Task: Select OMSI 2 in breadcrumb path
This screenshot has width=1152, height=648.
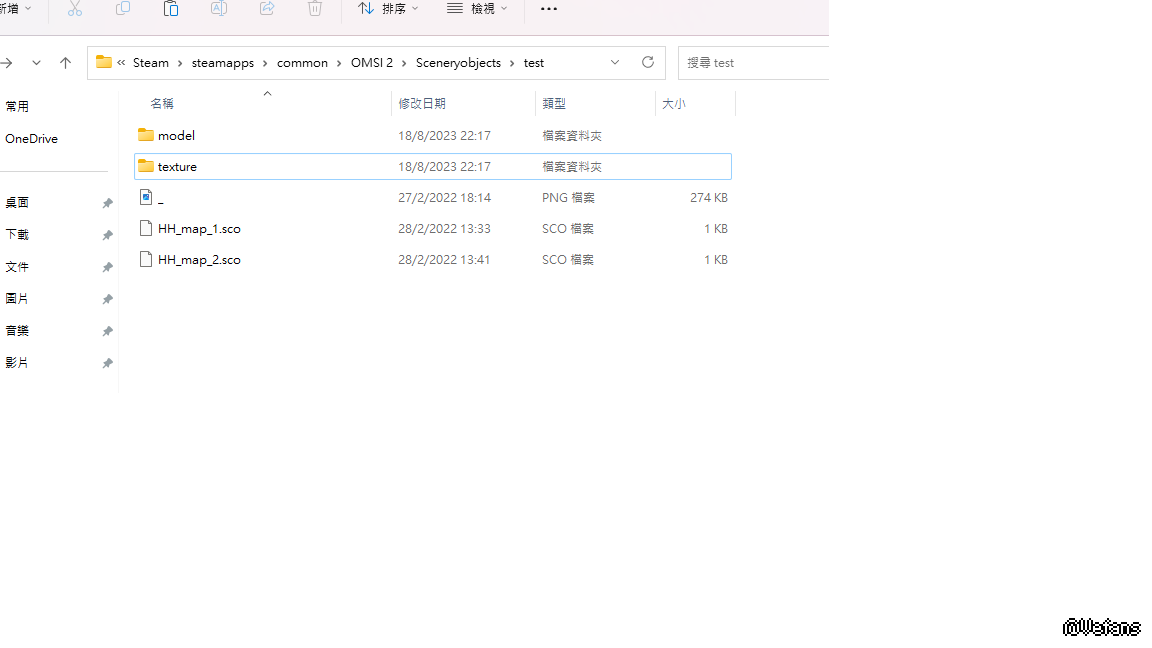Action: click(371, 63)
